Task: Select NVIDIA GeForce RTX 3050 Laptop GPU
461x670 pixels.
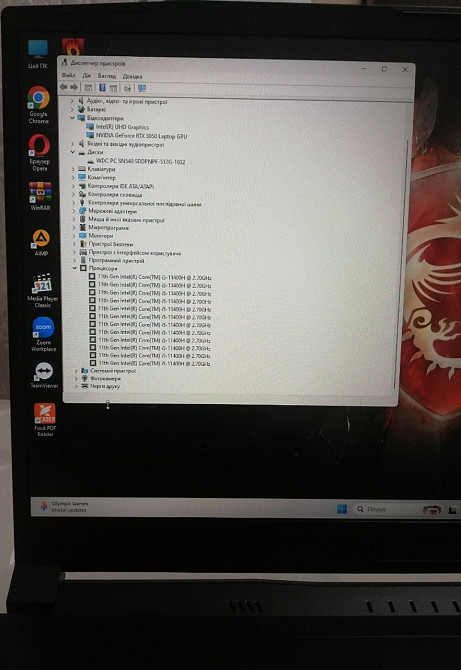Action: tap(141, 136)
